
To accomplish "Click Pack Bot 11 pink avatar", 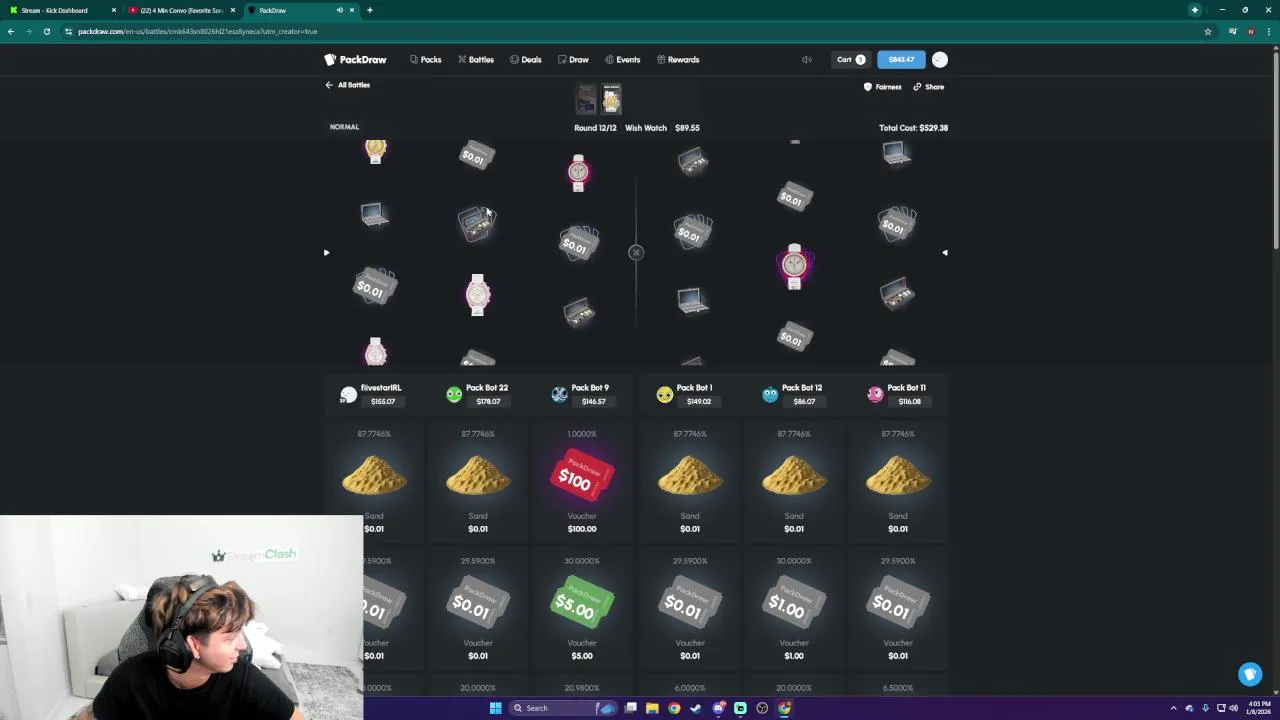I will pos(875,394).
